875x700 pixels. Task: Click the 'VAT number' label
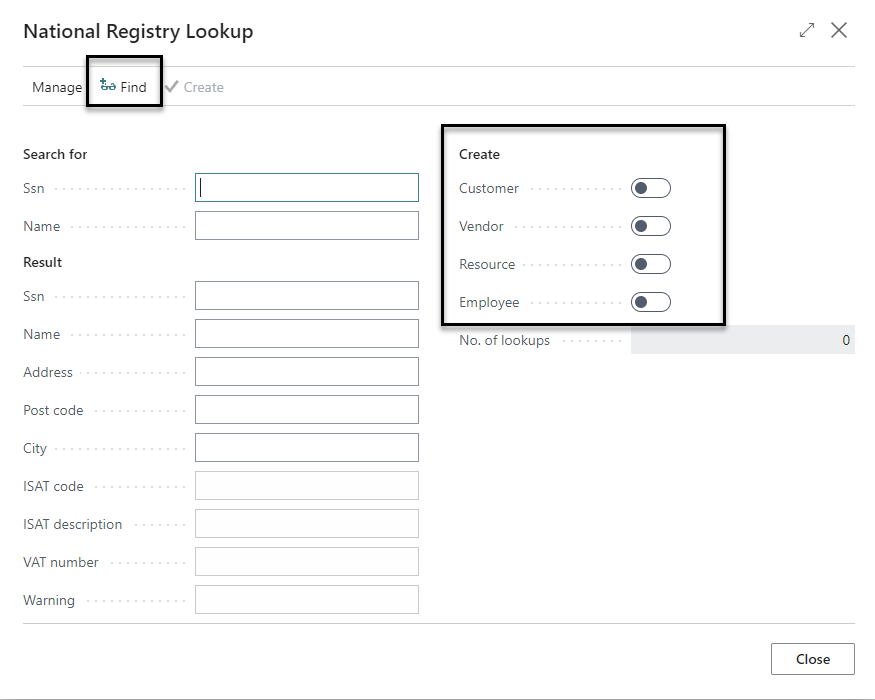click(61, 562)
